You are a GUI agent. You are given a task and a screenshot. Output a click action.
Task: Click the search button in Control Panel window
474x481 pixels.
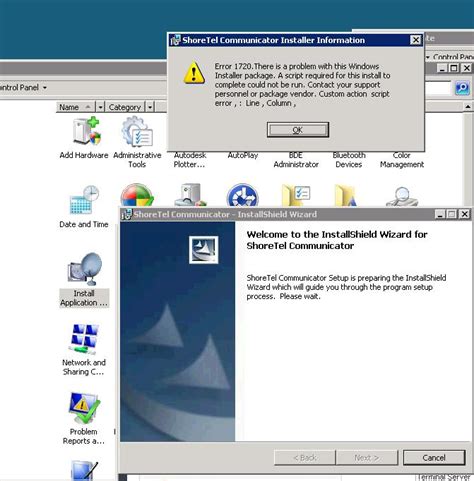(462, 88)
